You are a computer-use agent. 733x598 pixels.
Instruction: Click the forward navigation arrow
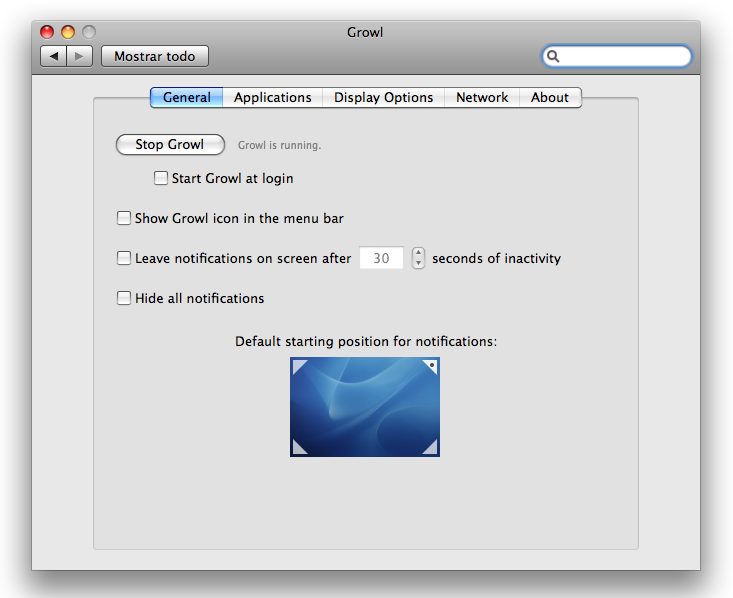click(79, 57)
